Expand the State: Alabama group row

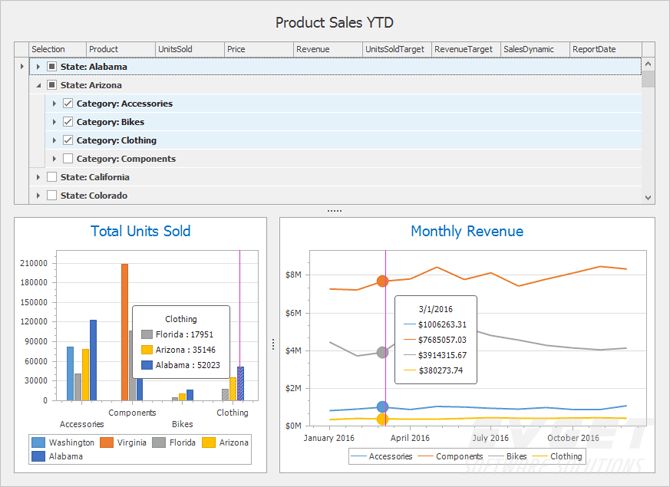pos(38,67)
